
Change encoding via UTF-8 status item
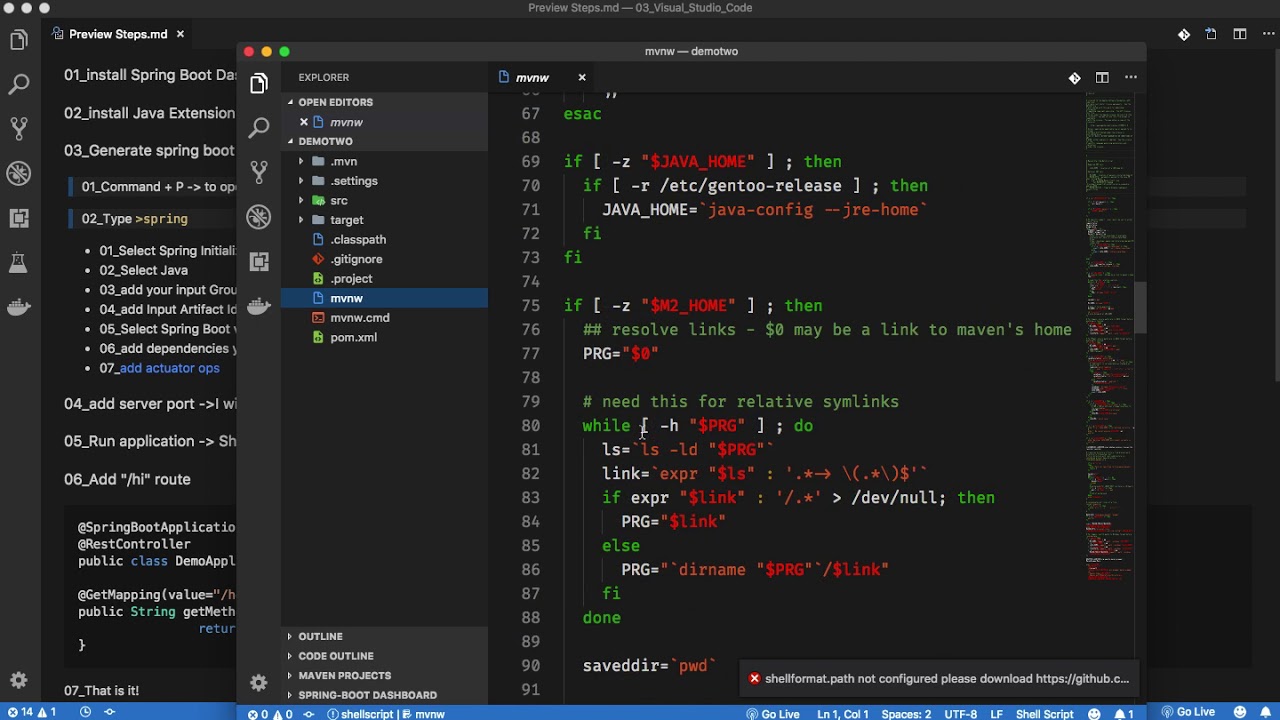(961, 714)
